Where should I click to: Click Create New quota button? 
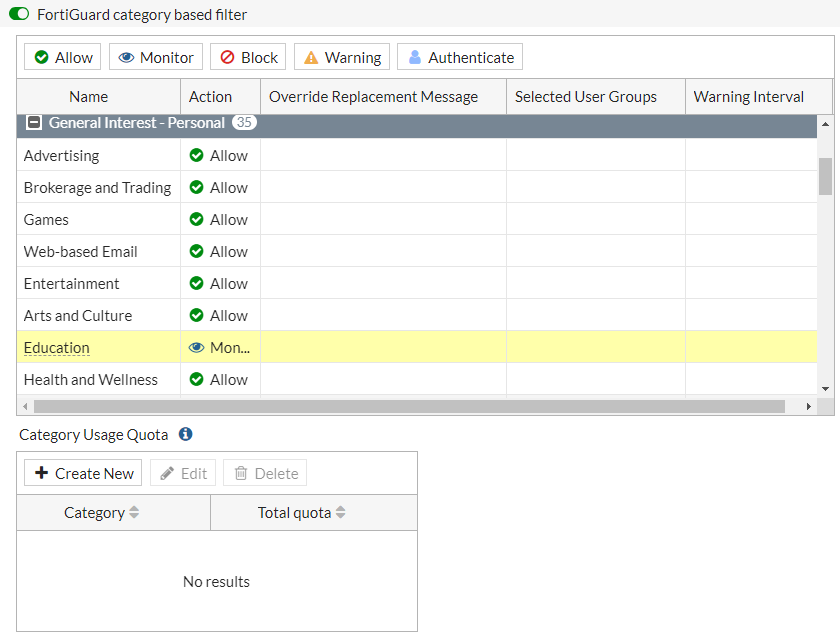[x=83, y=473]
